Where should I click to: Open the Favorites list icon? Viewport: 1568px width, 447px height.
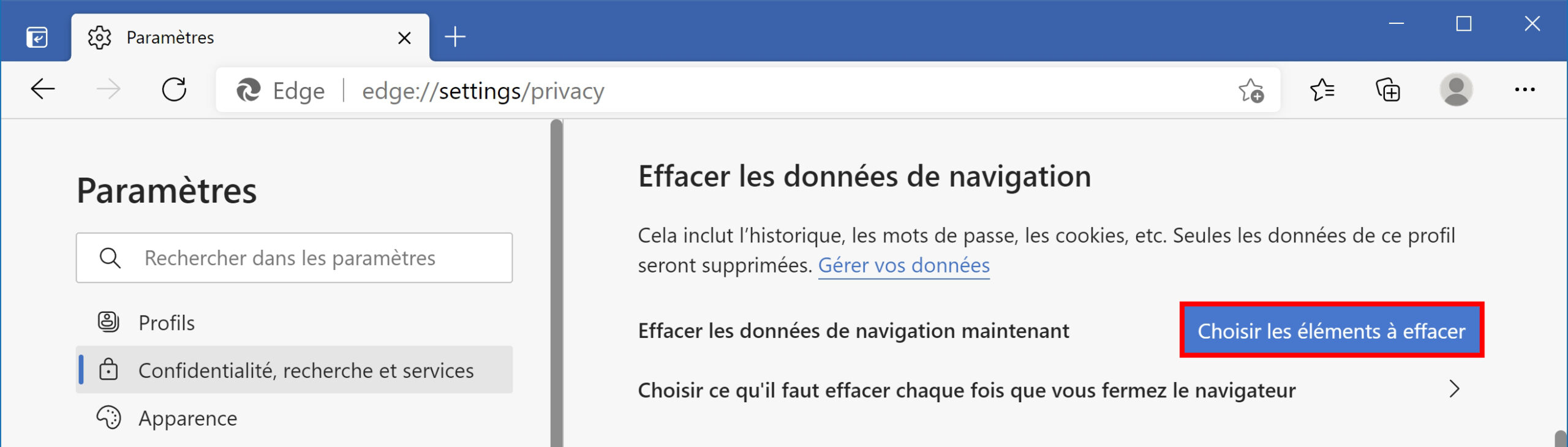(1322, 90)
